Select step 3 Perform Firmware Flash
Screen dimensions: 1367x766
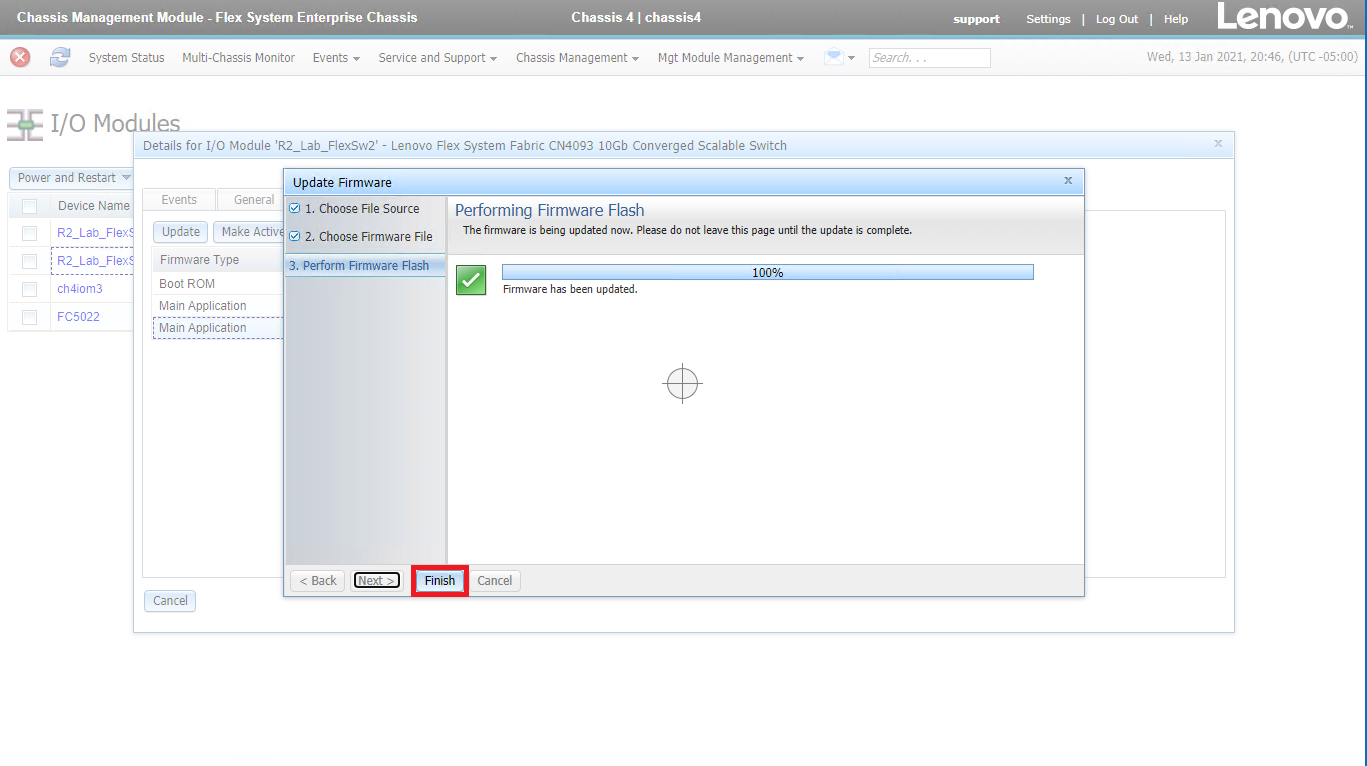click(365, 266)
